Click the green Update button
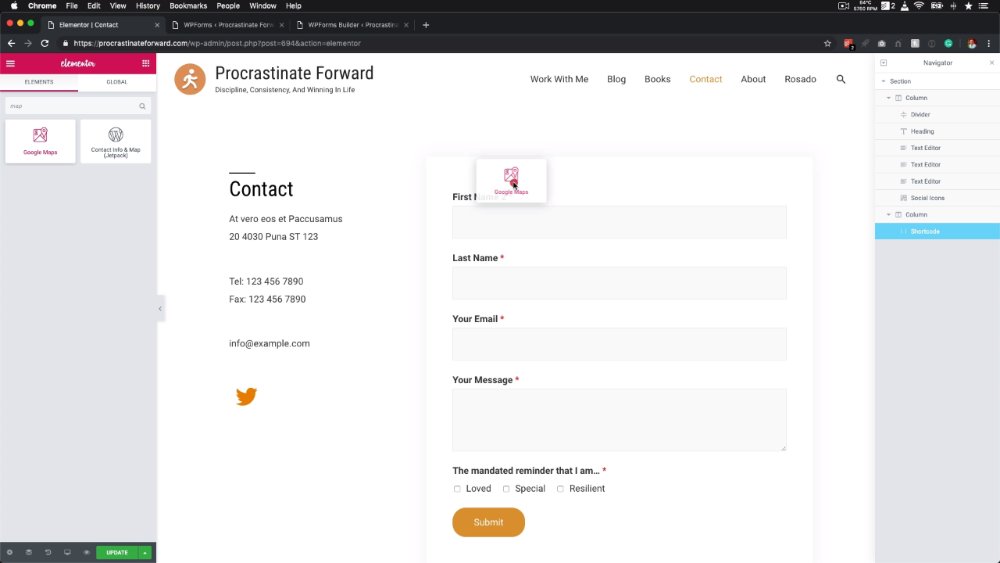 117,552
